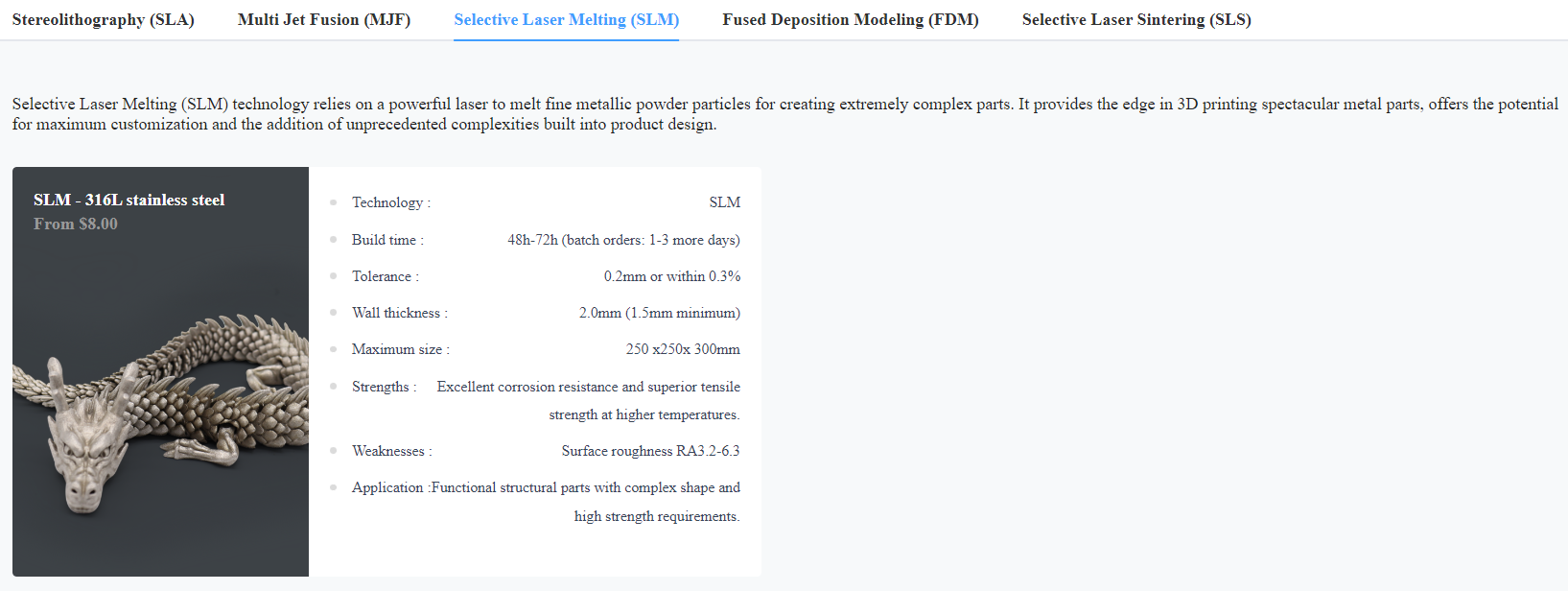Switch to Fused Deposition Modeling (FDM)

pos(850,18)
